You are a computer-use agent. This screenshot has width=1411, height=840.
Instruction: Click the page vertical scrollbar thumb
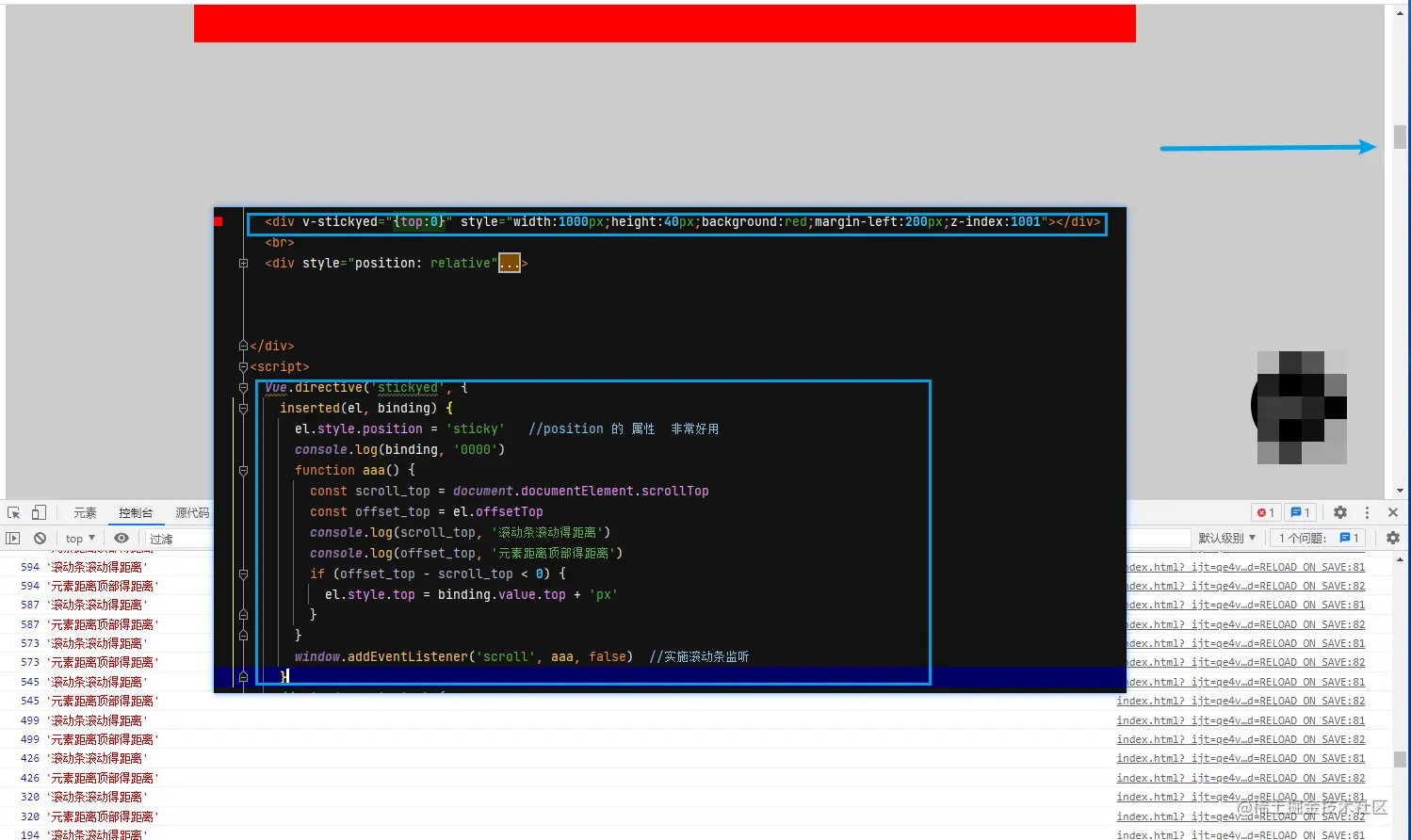coord(1400,137)
